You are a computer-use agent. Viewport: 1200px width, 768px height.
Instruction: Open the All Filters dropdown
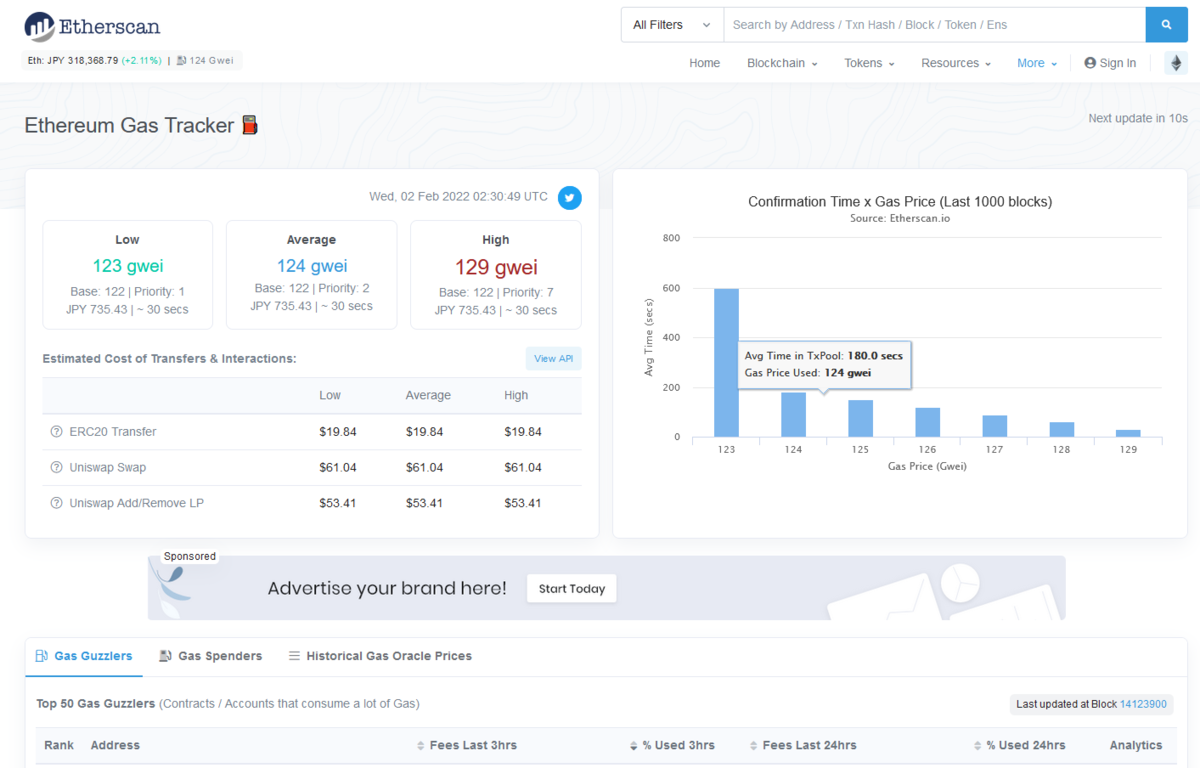click(x=671, y=25)
